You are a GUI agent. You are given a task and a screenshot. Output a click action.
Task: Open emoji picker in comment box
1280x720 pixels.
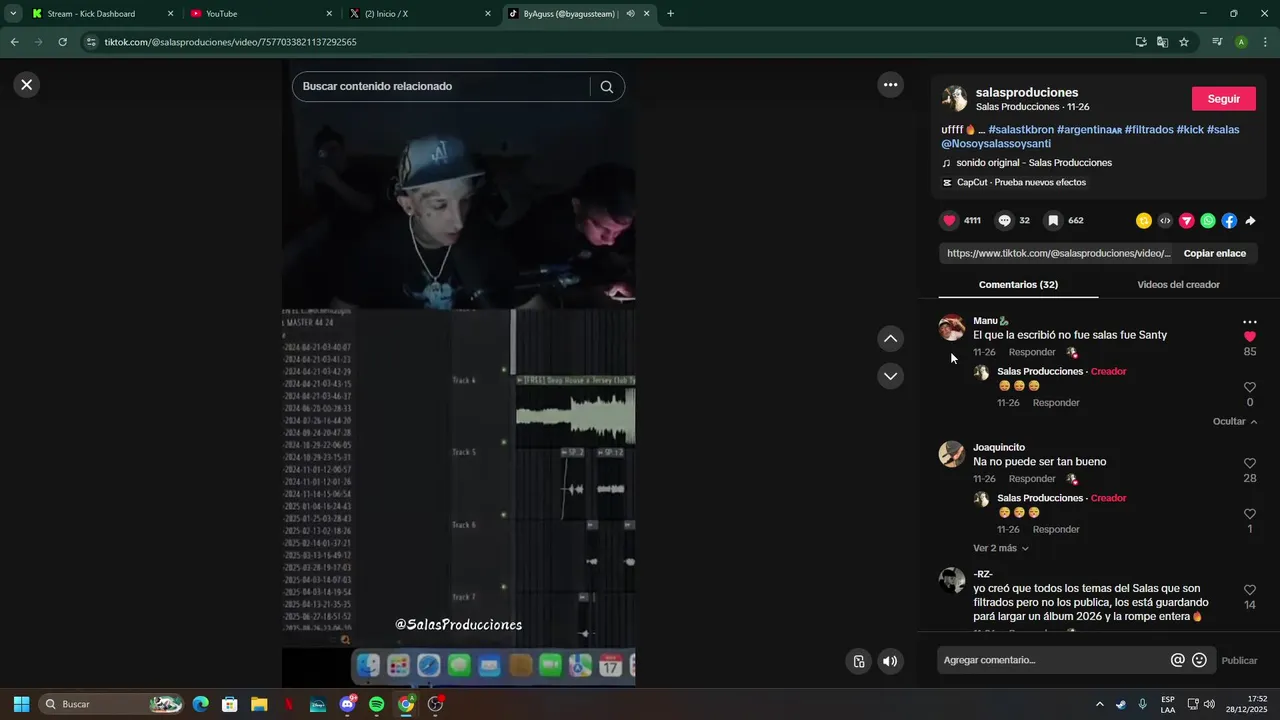tap(1199, 660)
